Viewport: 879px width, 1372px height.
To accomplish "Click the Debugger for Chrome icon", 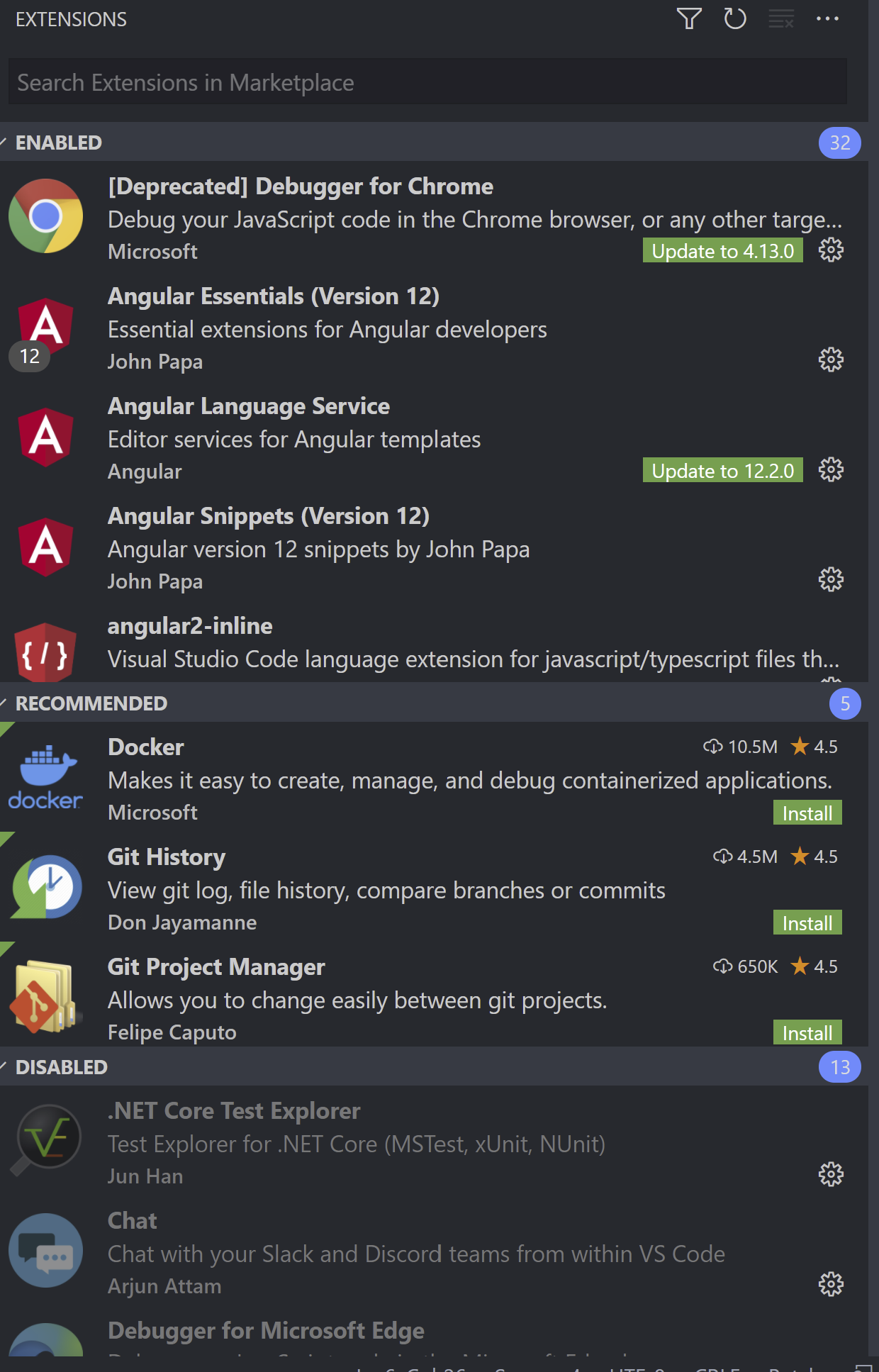I will pyautogui.click(x=46, y=216).
